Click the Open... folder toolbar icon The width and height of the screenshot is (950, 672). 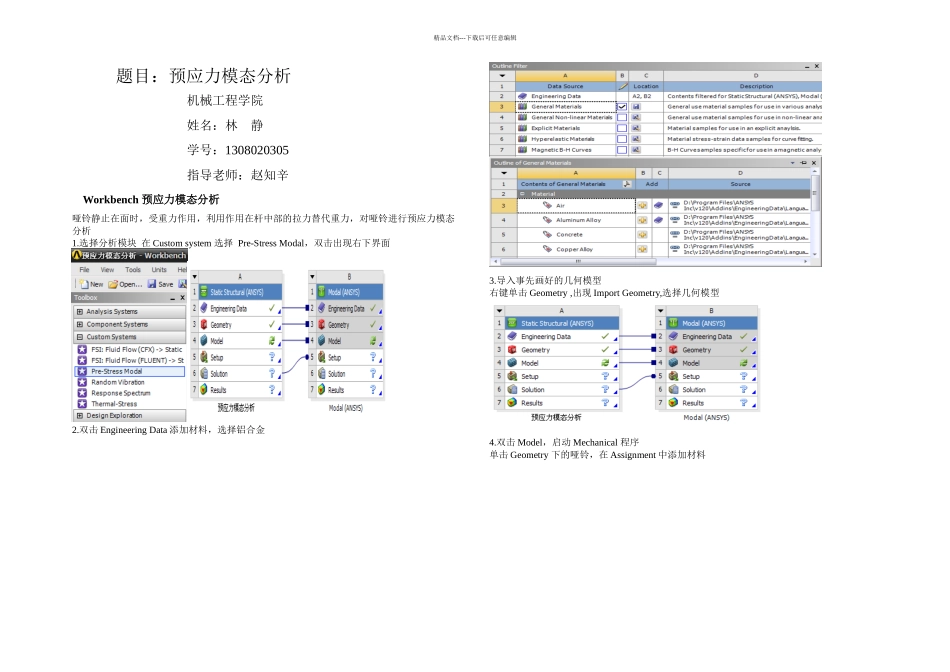pos(113,284)
